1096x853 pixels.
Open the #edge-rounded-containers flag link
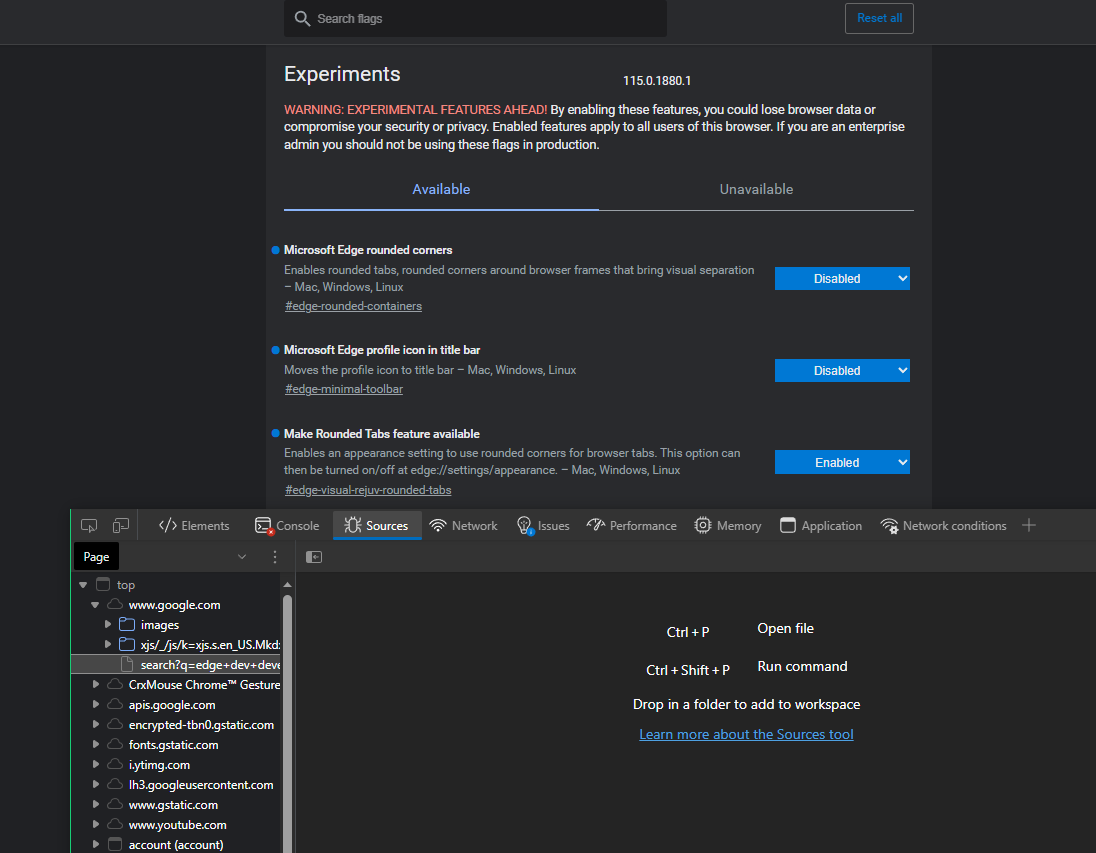[x=353, y=305]
